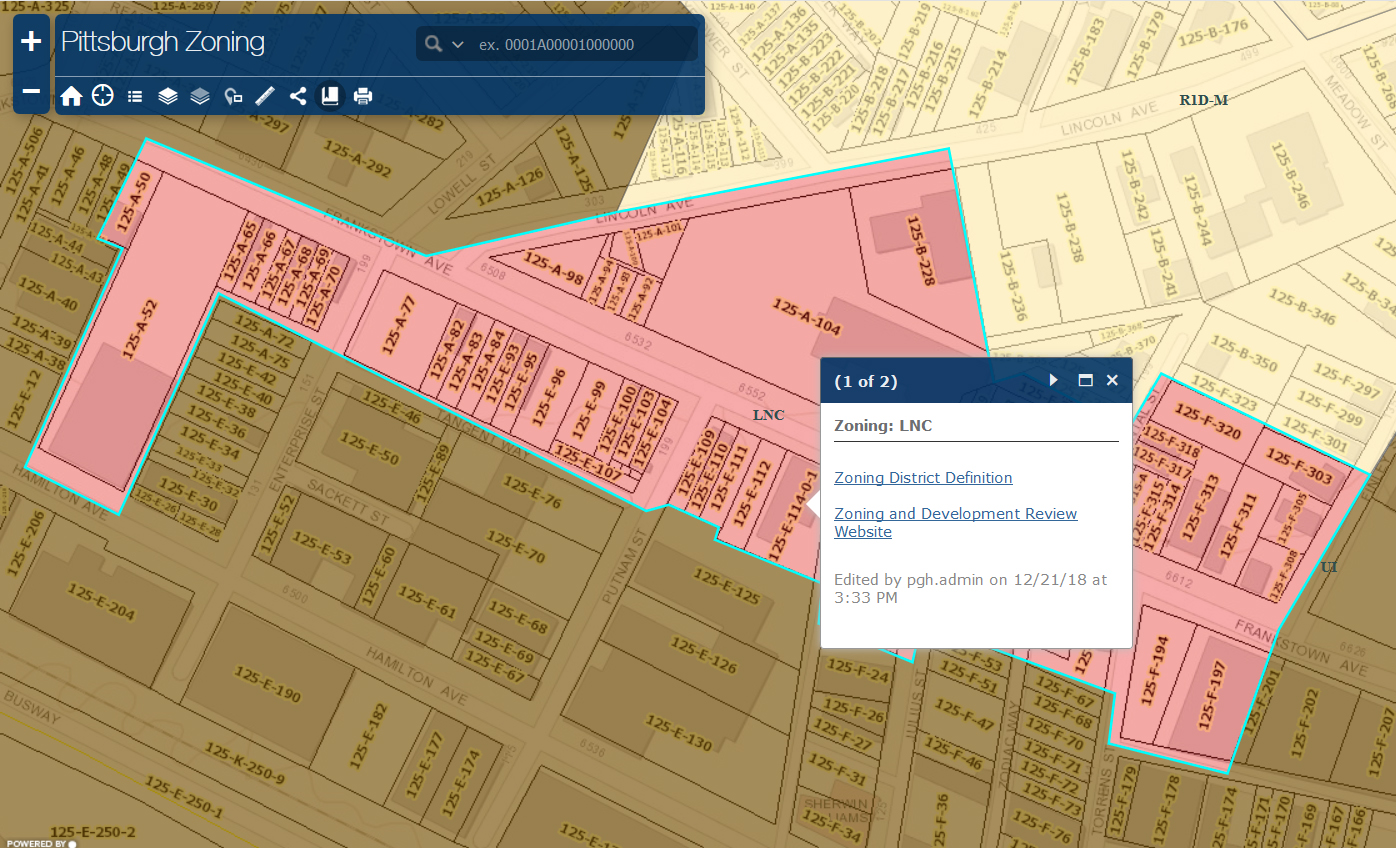The image size is (1396, 848).
Task: Open the legend list icon
Action: (135, 96)
